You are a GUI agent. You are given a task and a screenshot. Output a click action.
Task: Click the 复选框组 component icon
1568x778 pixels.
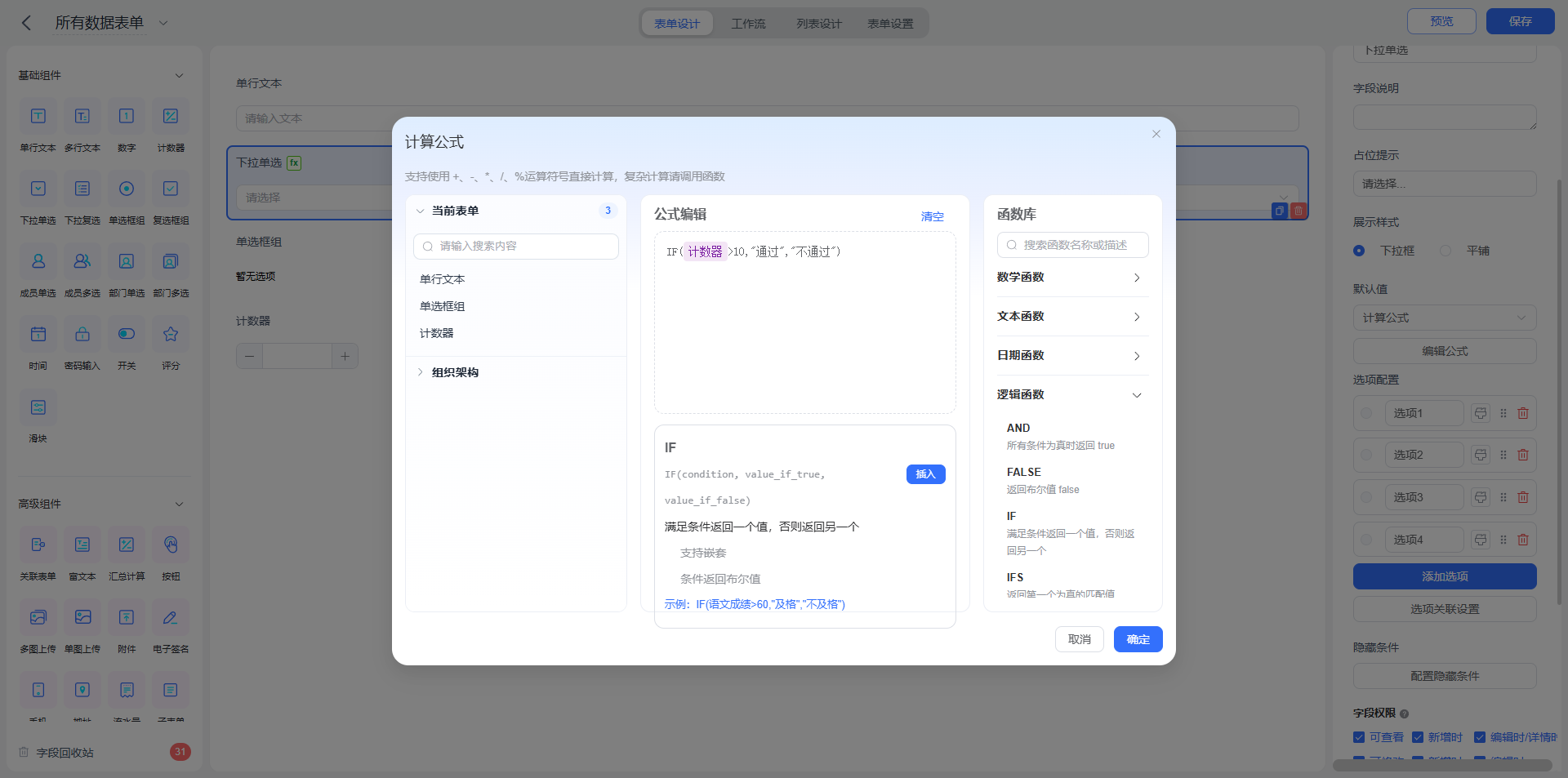[x=171, y=189]
